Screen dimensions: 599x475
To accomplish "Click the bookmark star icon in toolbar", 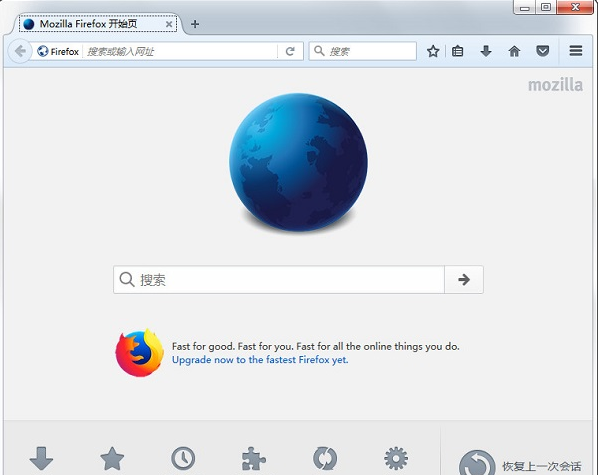I will tap(433, 51).
